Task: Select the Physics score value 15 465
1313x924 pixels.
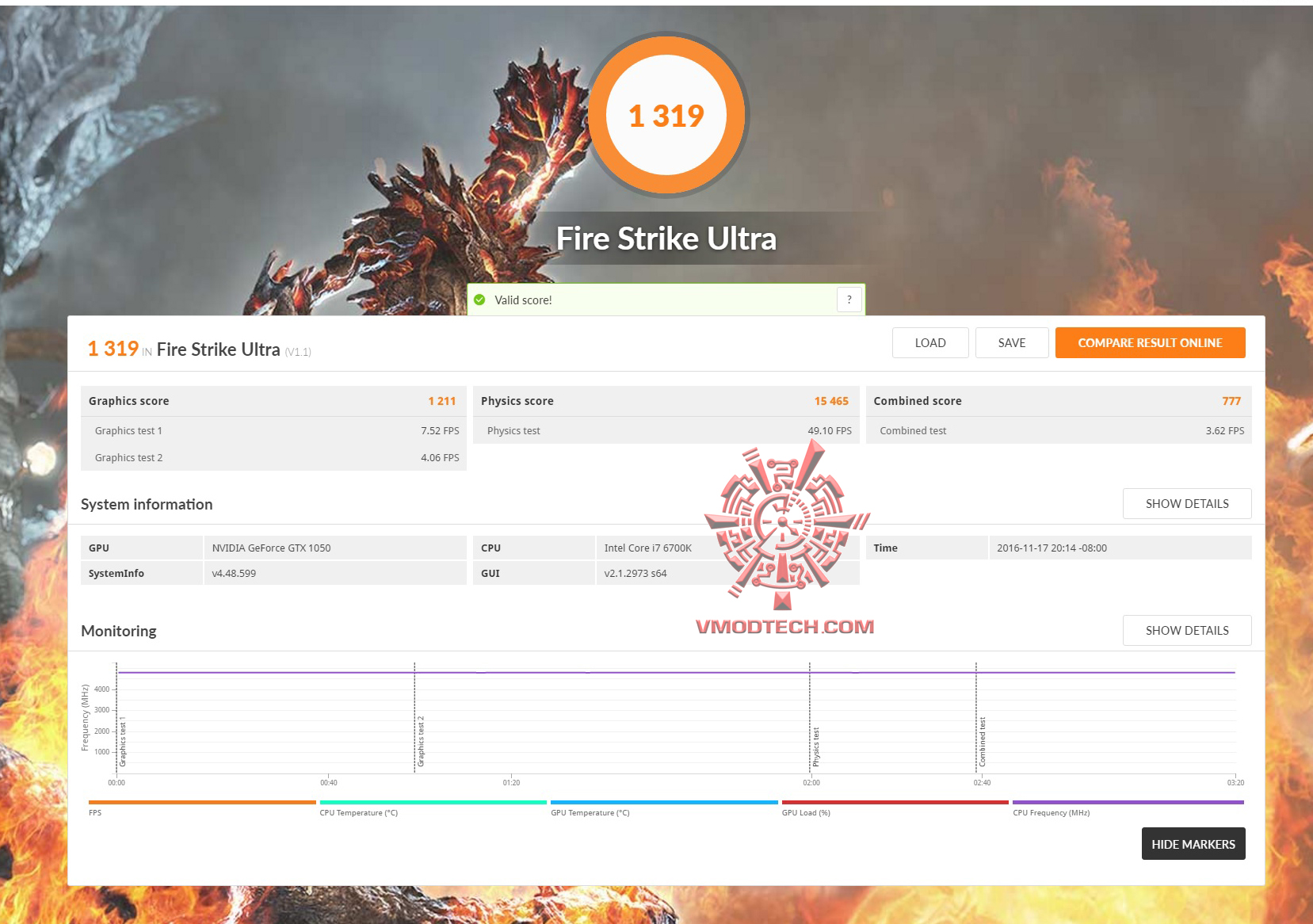Action: click(831, 401)
